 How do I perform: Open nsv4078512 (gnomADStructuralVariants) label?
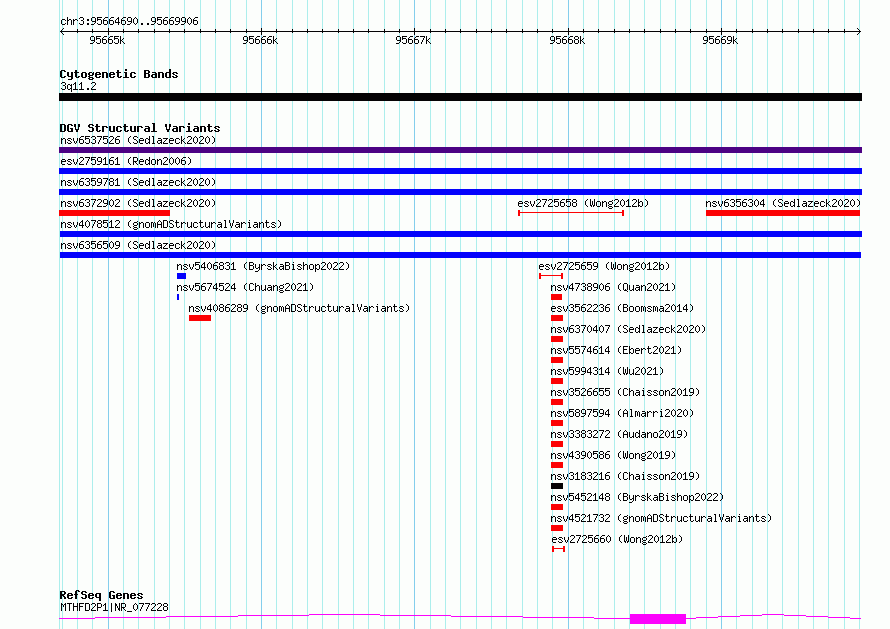tap(171, 224)
